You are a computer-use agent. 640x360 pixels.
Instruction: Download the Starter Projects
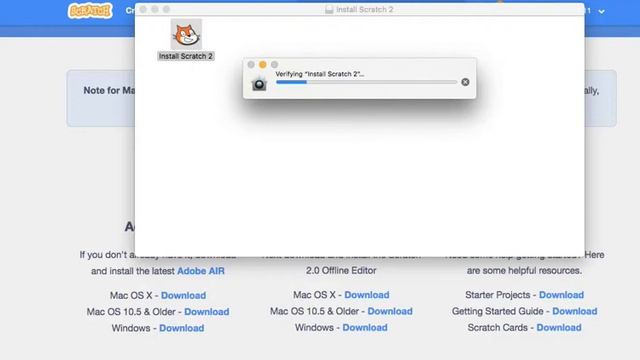tap(561, 295)
